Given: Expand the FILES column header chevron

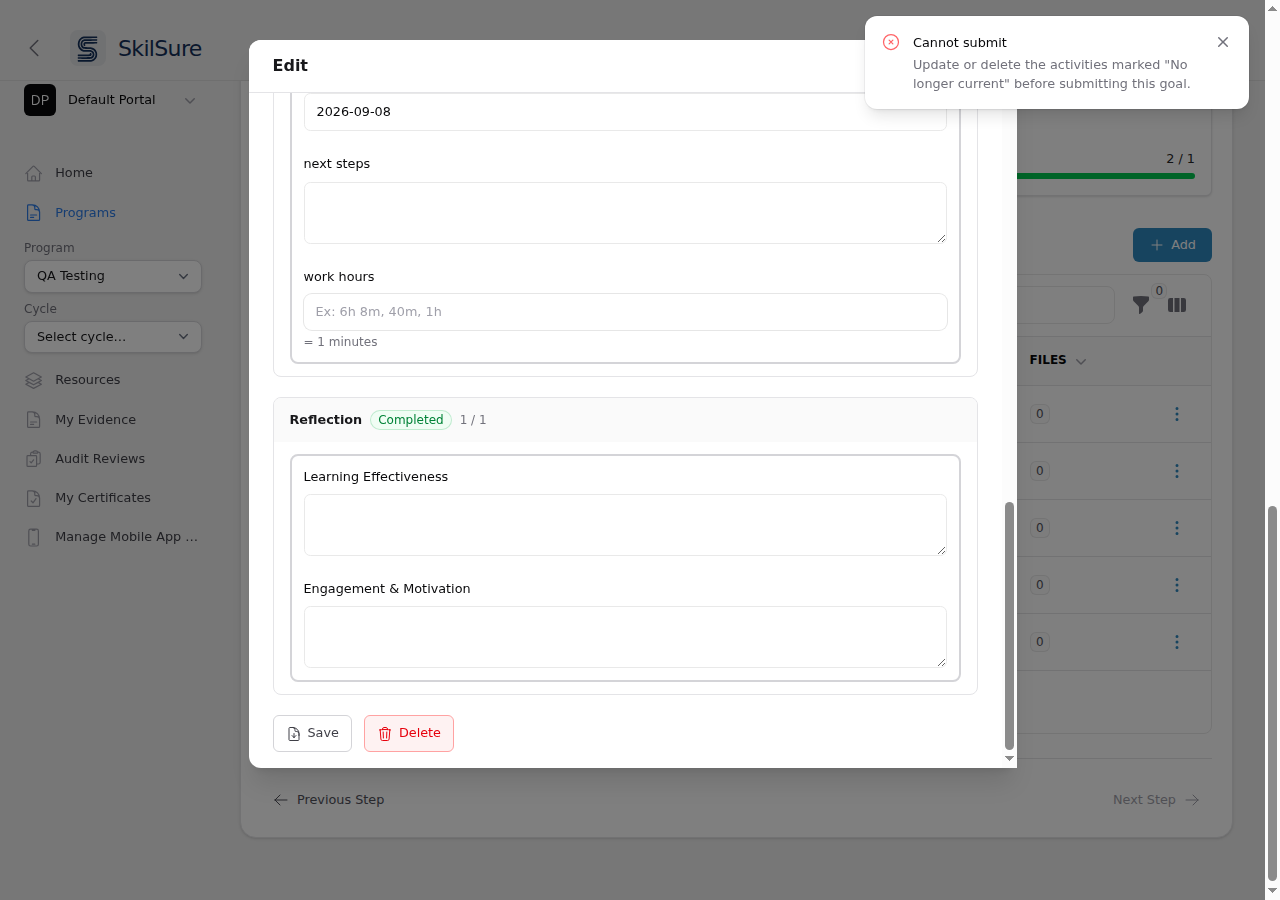Looking at the screenshot, I should click(1081, 361).
